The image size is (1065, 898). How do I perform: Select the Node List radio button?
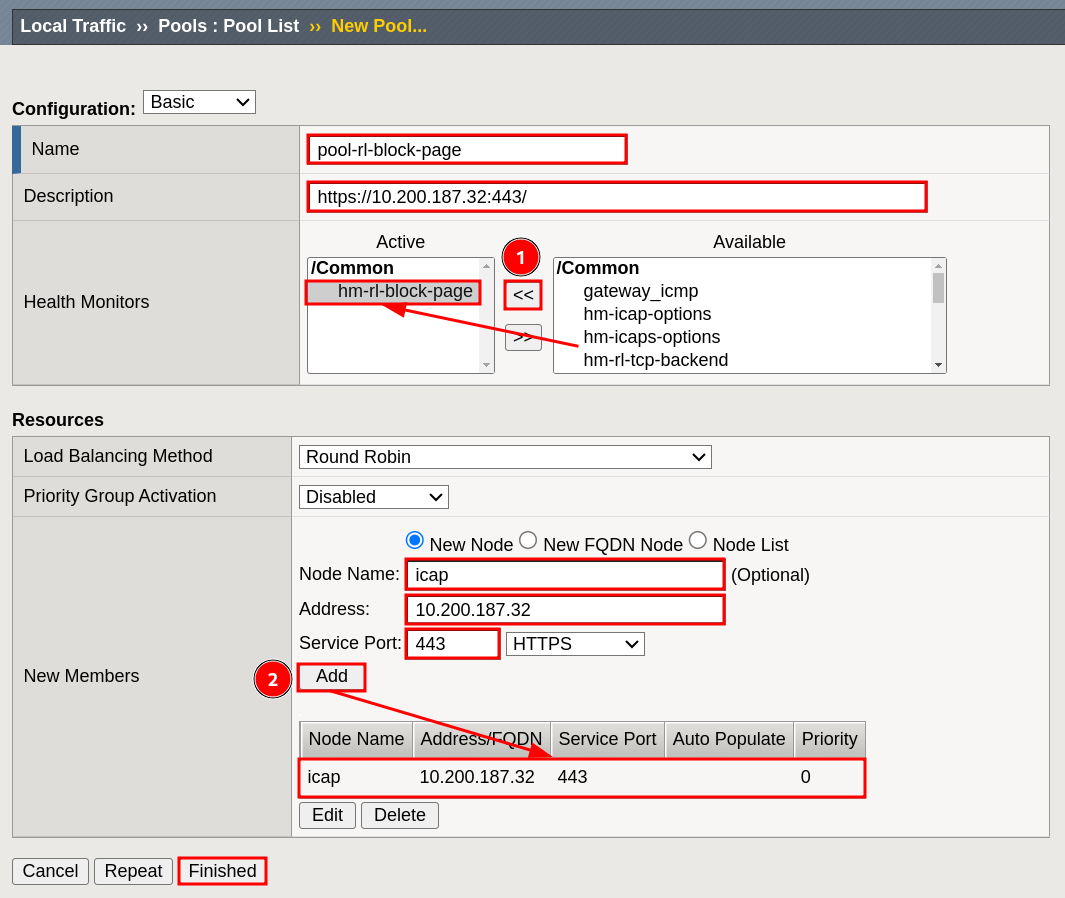[698, 540]
